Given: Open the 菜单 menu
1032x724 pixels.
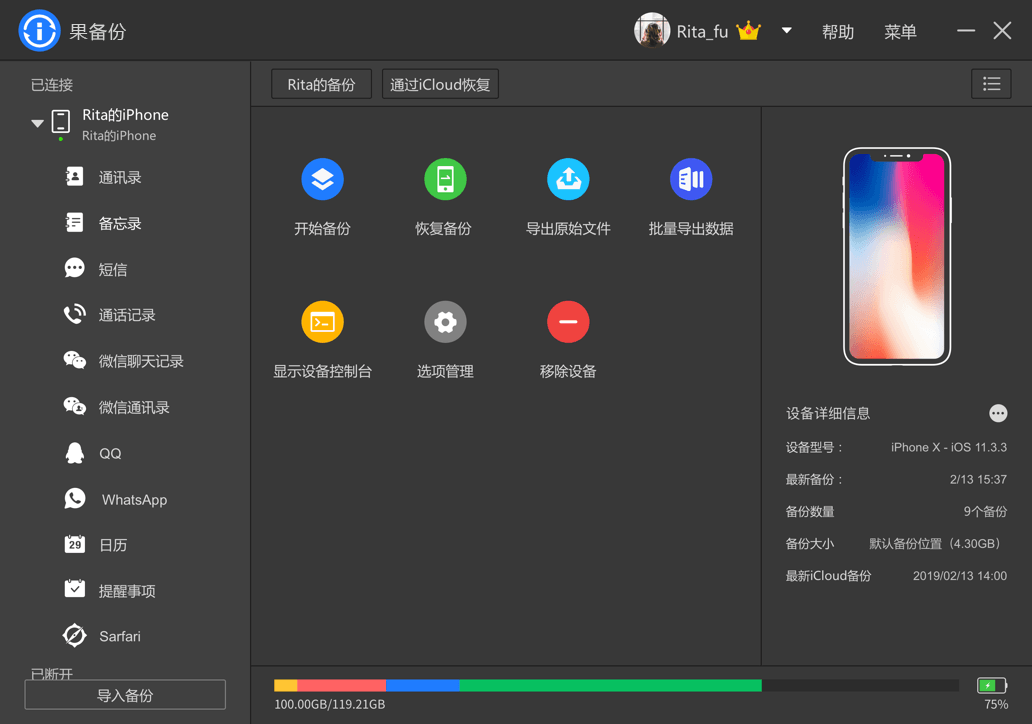Looking at the screenshot, I should [x=900, y=31].
